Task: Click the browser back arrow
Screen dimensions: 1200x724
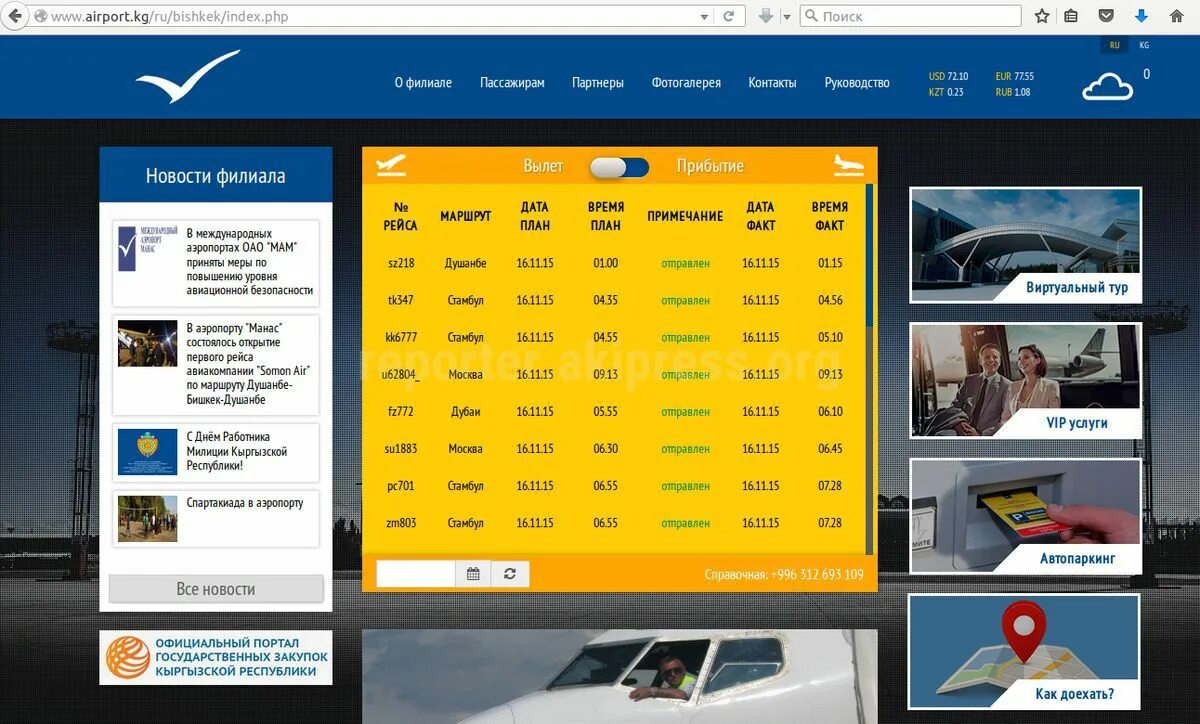Action: [14, 16]
